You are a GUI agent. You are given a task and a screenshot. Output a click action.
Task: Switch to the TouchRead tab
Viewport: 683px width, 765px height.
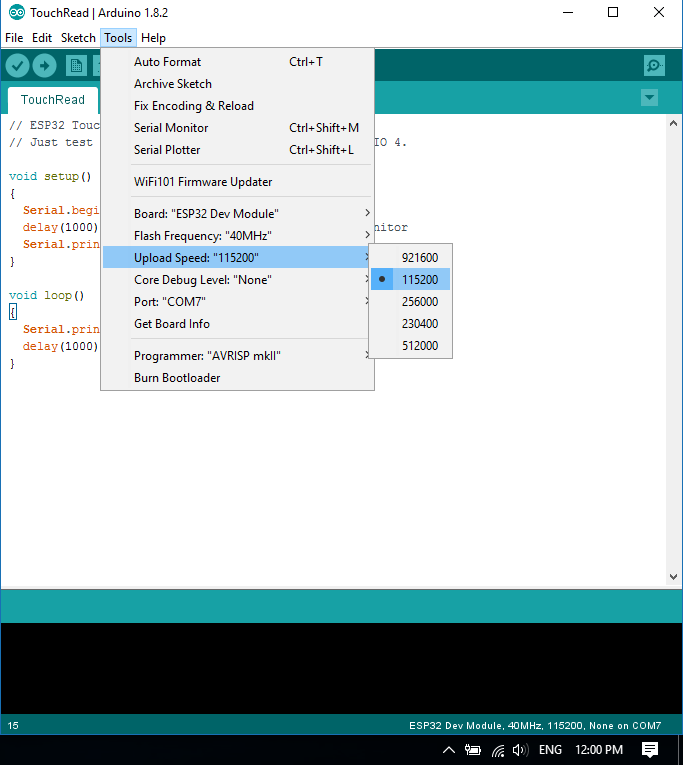pyautogui.click(x=53, y=100)
